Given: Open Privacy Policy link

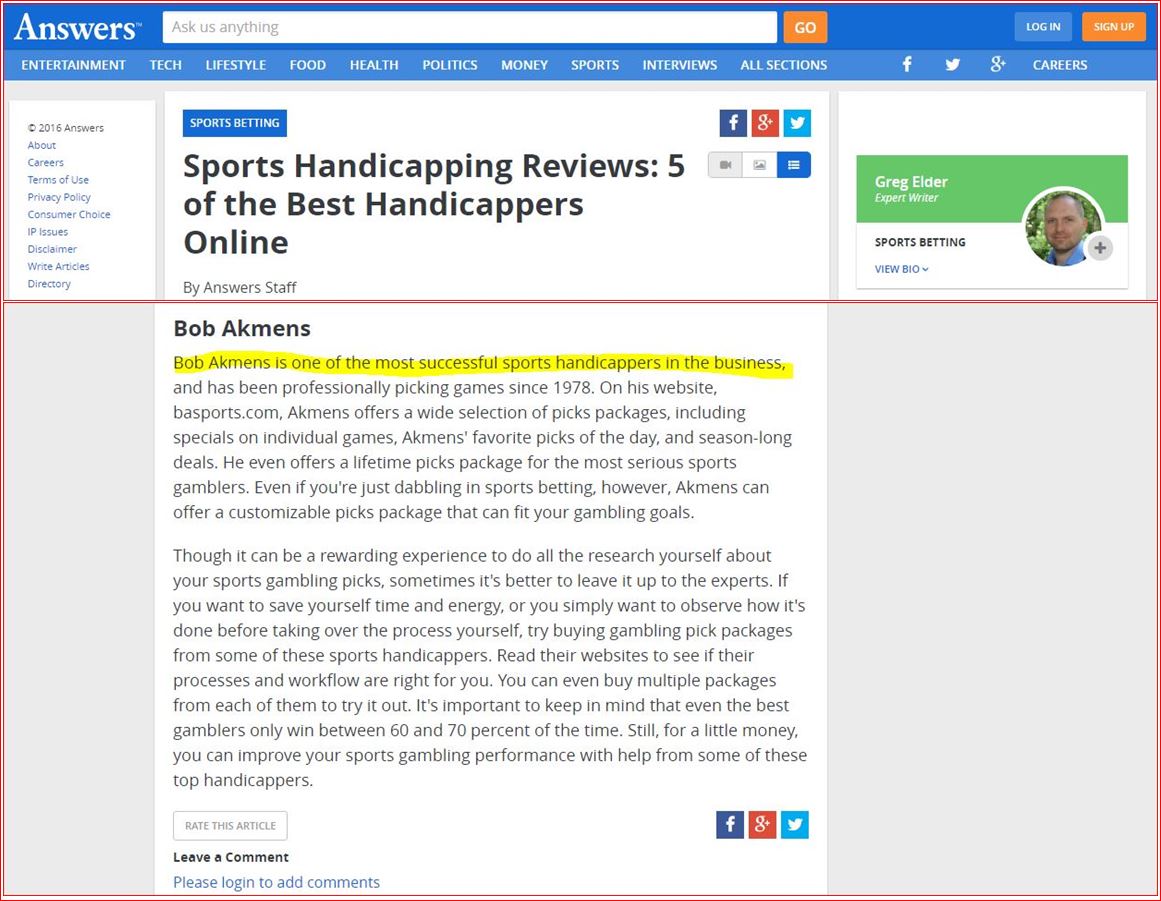Looking at the screenshot, I should [x=58, y=197].
